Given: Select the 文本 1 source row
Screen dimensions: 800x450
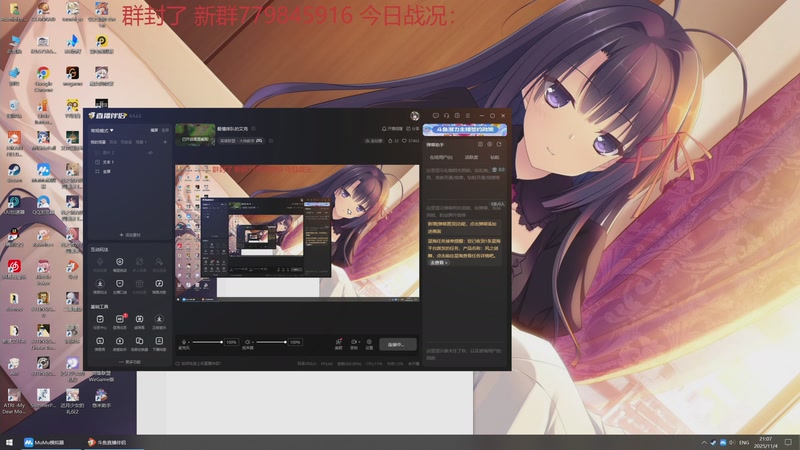Looking at the screenshot, I should tap(130, 162).
